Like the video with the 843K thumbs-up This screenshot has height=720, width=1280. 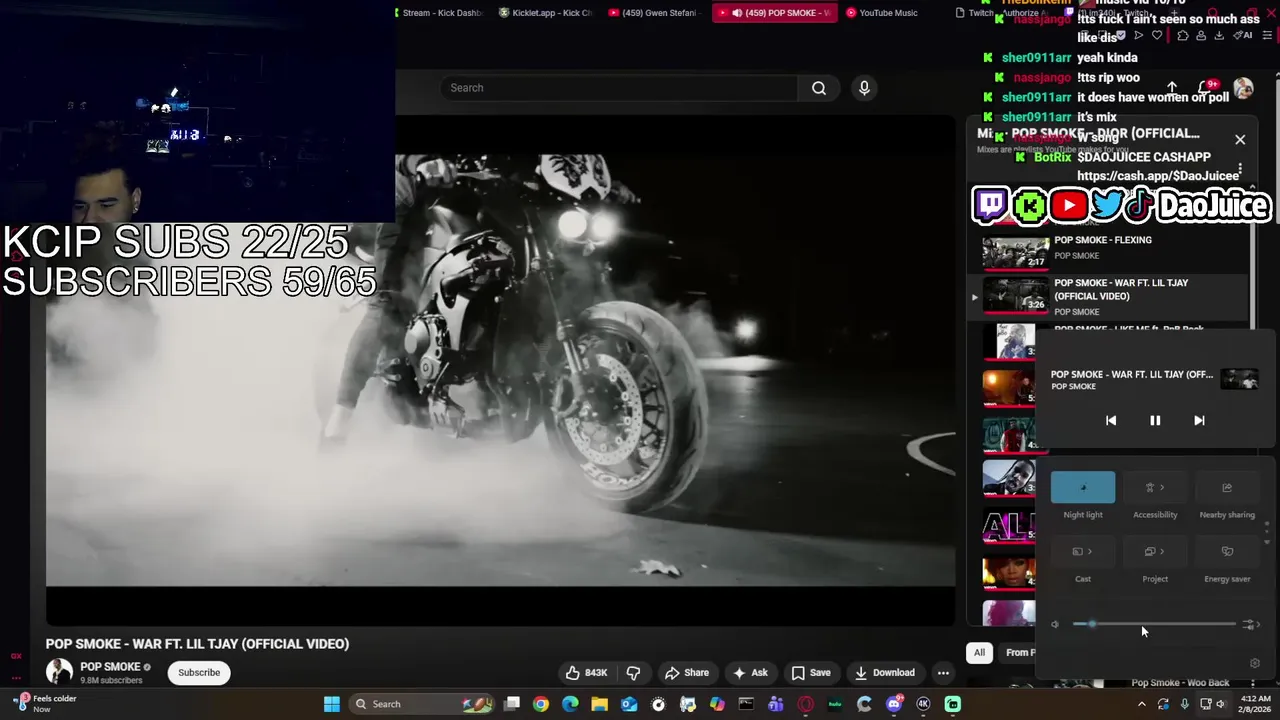pos(587,673)
